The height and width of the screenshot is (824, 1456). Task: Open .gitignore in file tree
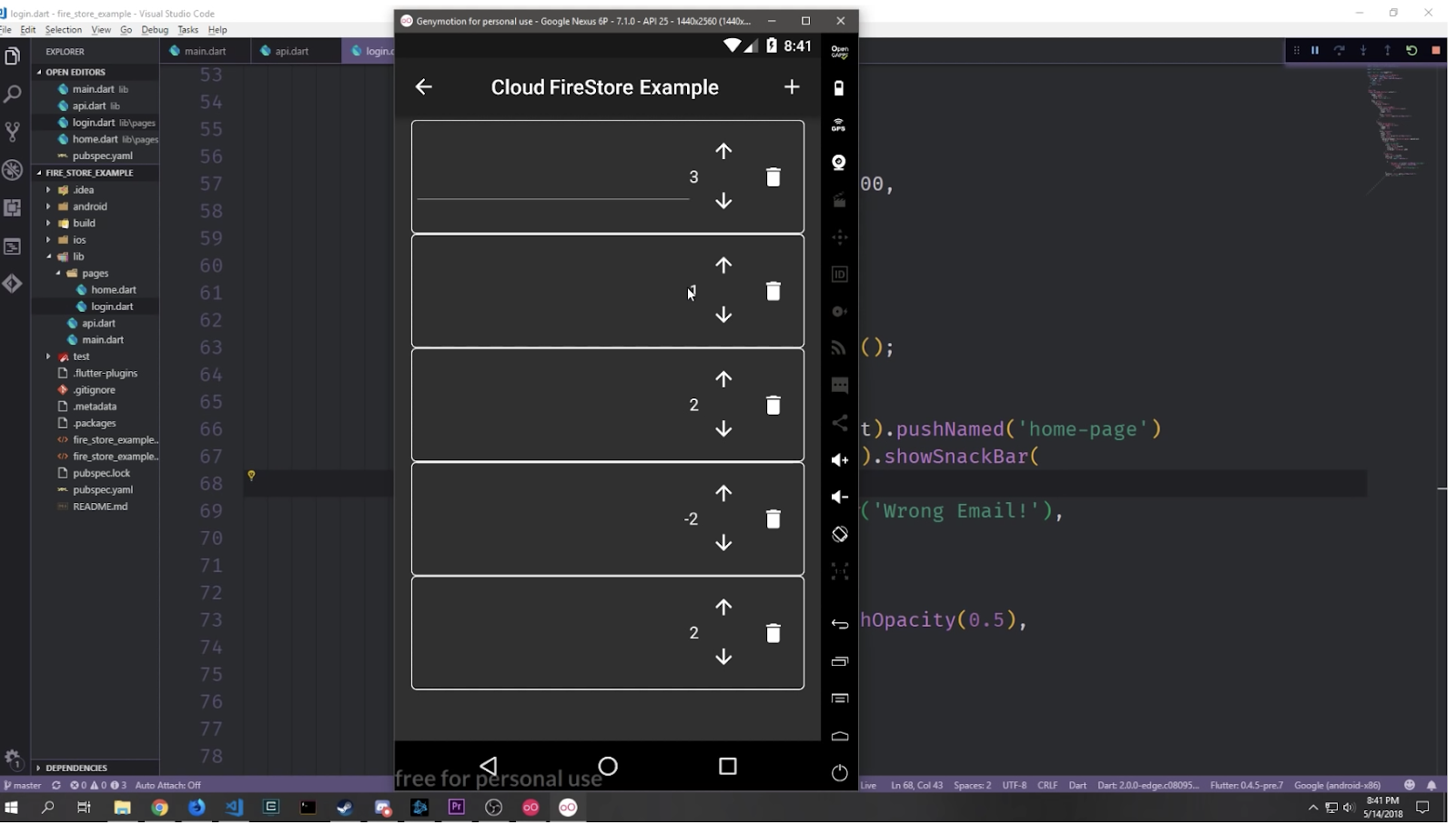click(94, 390)
